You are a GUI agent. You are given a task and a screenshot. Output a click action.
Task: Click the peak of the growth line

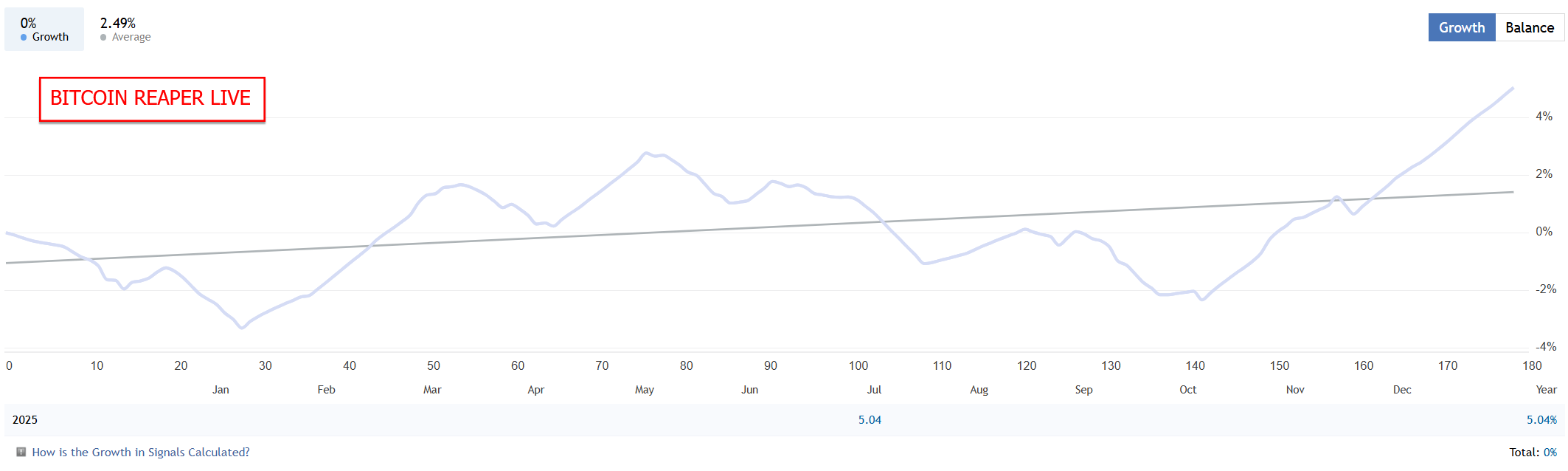pos(1513,89)
